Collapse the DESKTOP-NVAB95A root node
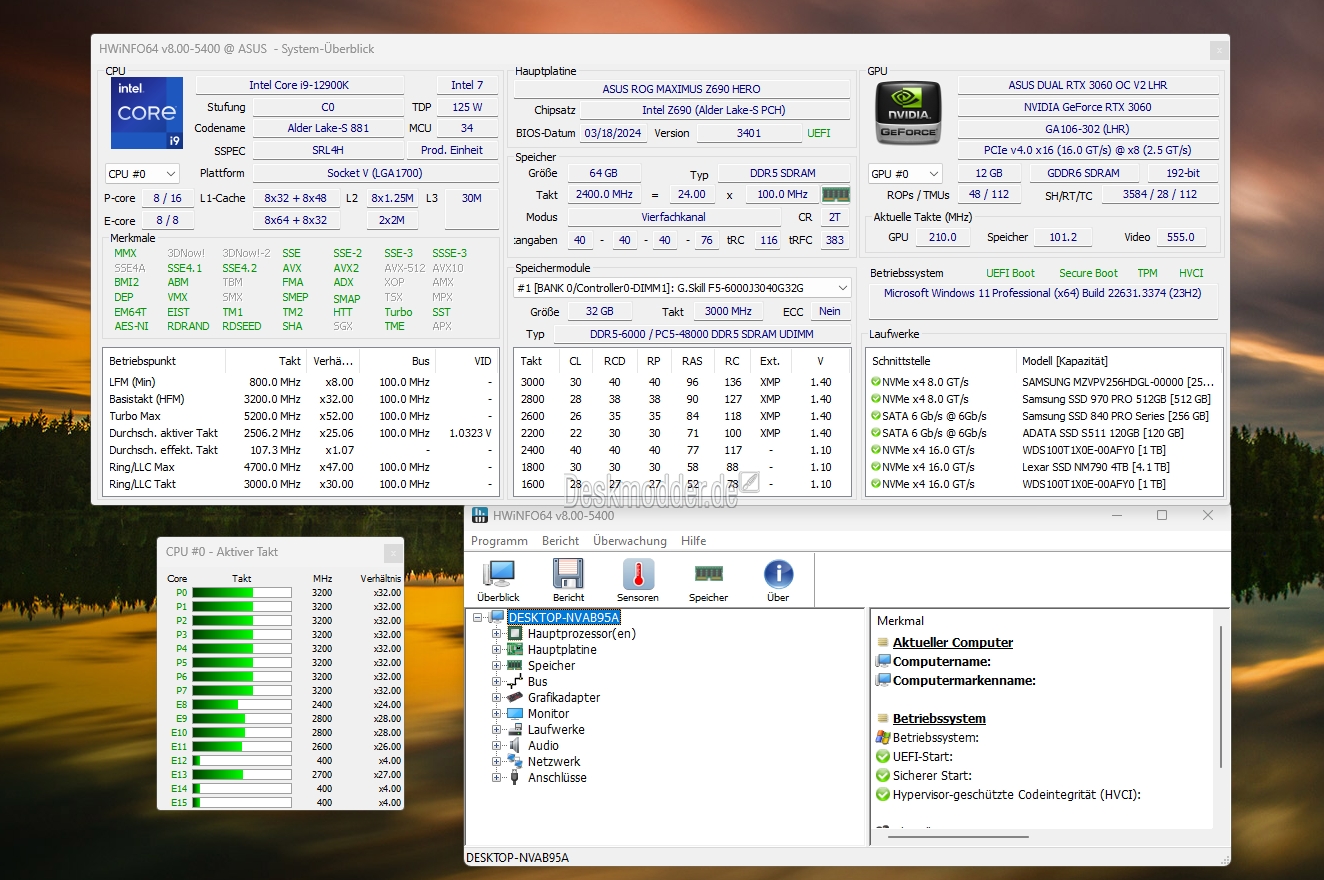 tap(478, 618)
